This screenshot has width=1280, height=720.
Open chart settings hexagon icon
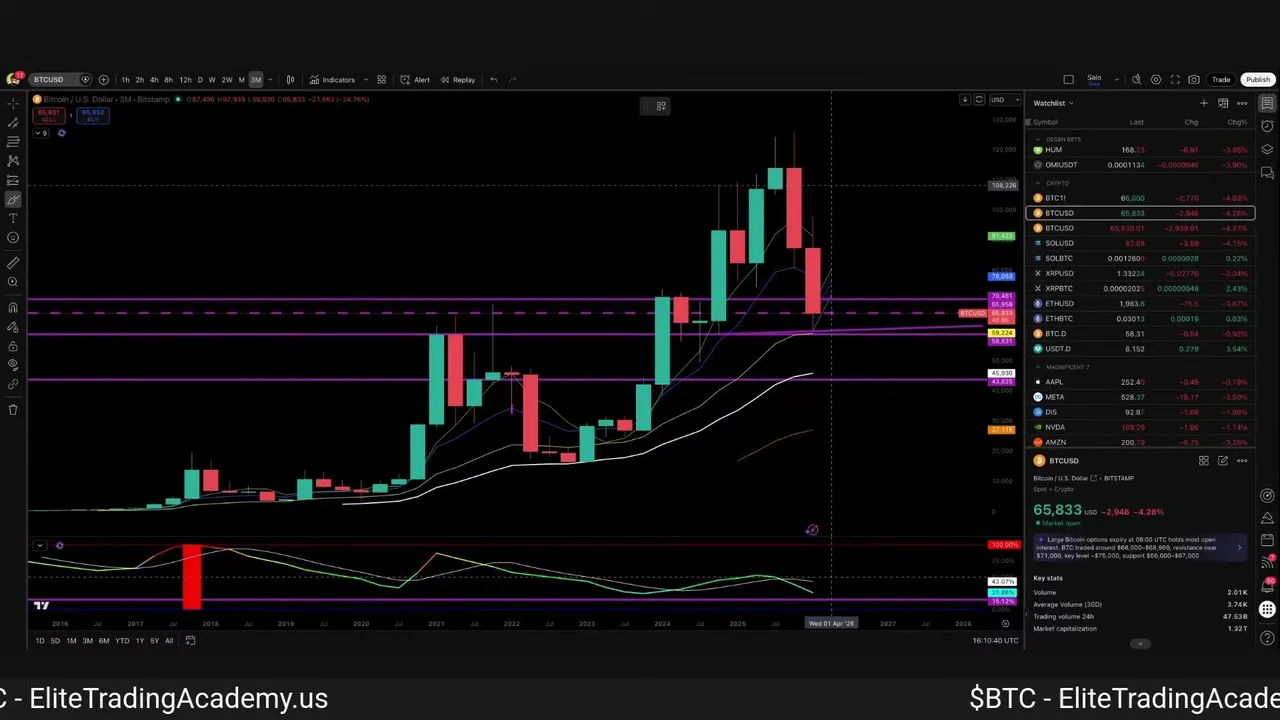click(1156, 80)
